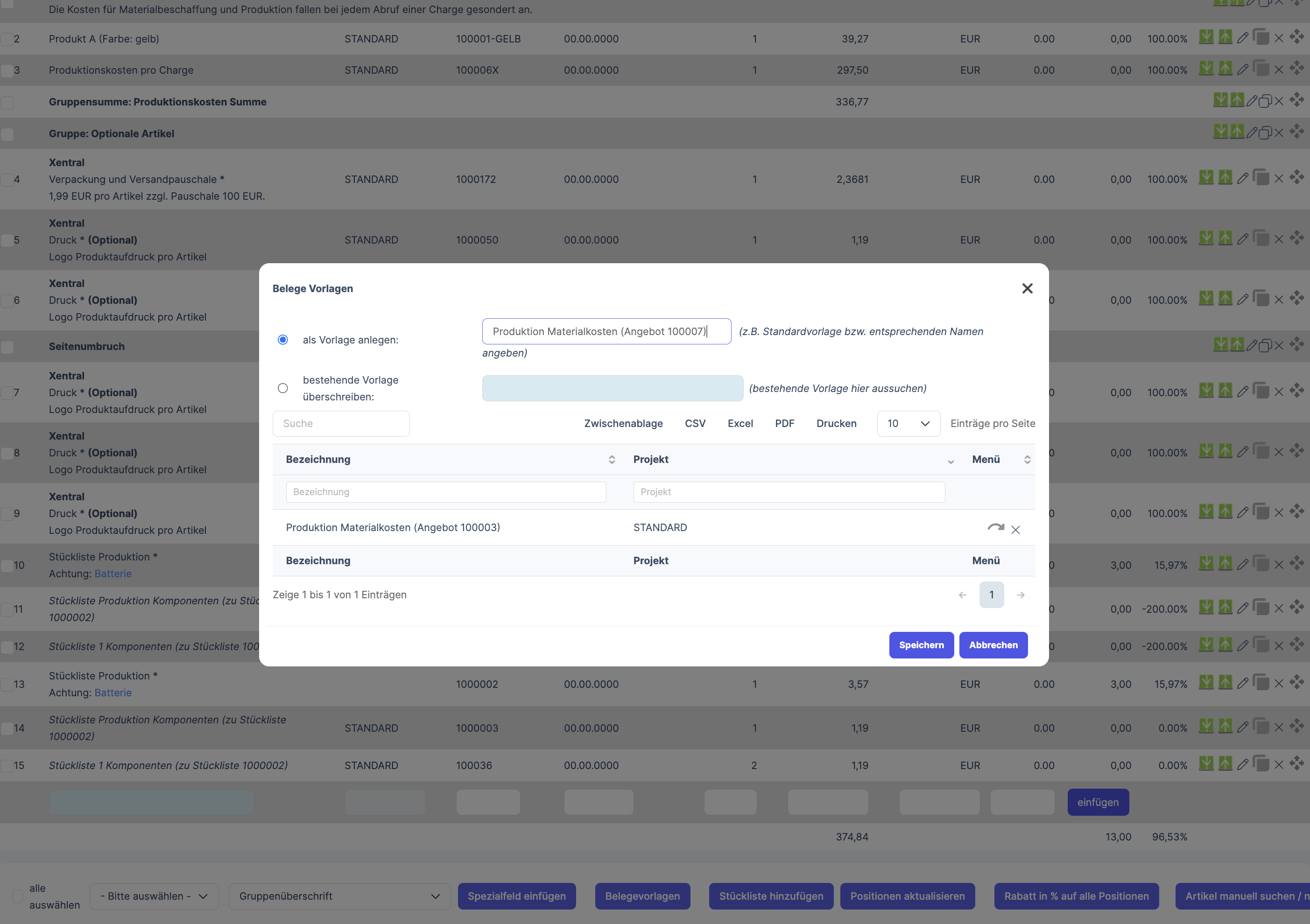This screenshot has height=924, width=1310.
Task: Open the entries per page dropdown showing 10
Action: [908, 424]
